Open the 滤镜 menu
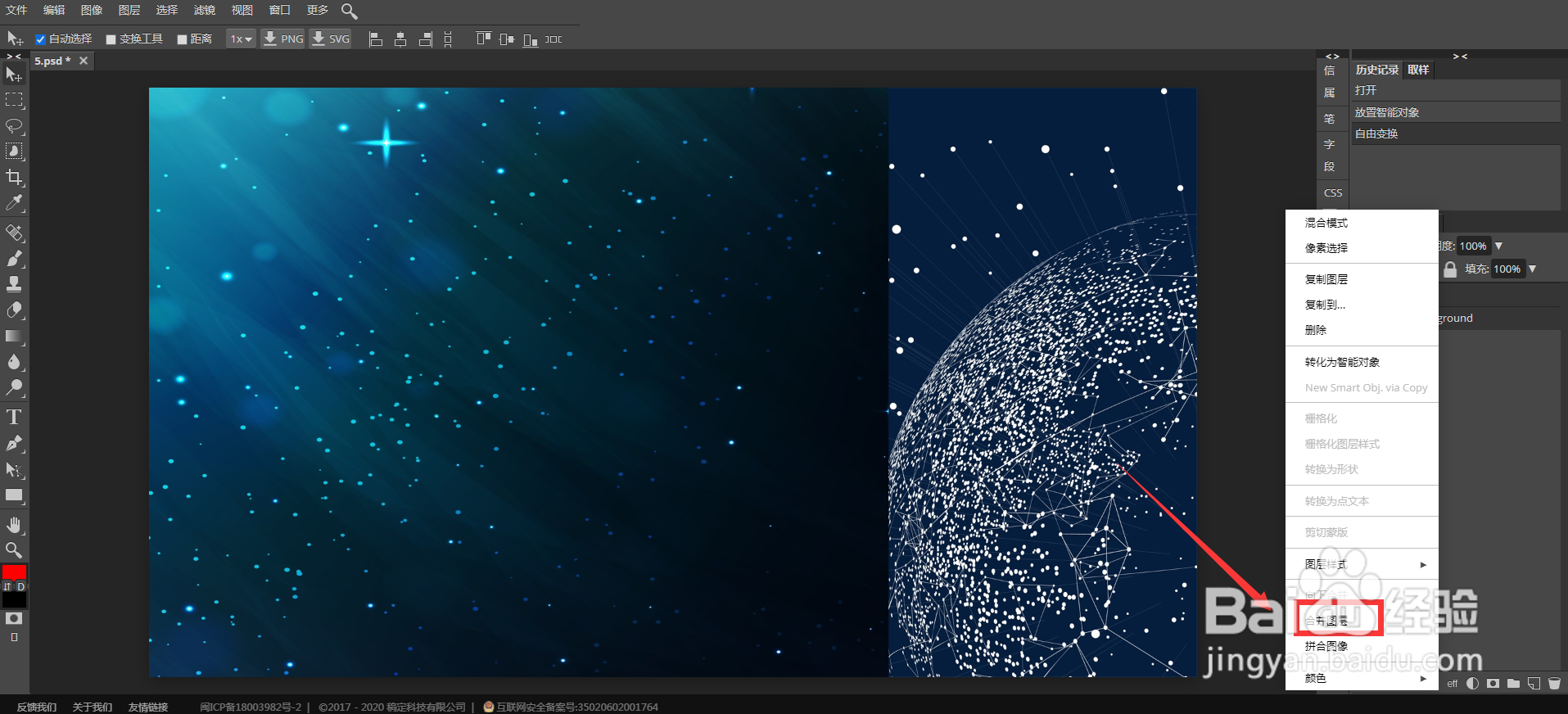This screenshot has height=714, width=1568. click(205, 10)
